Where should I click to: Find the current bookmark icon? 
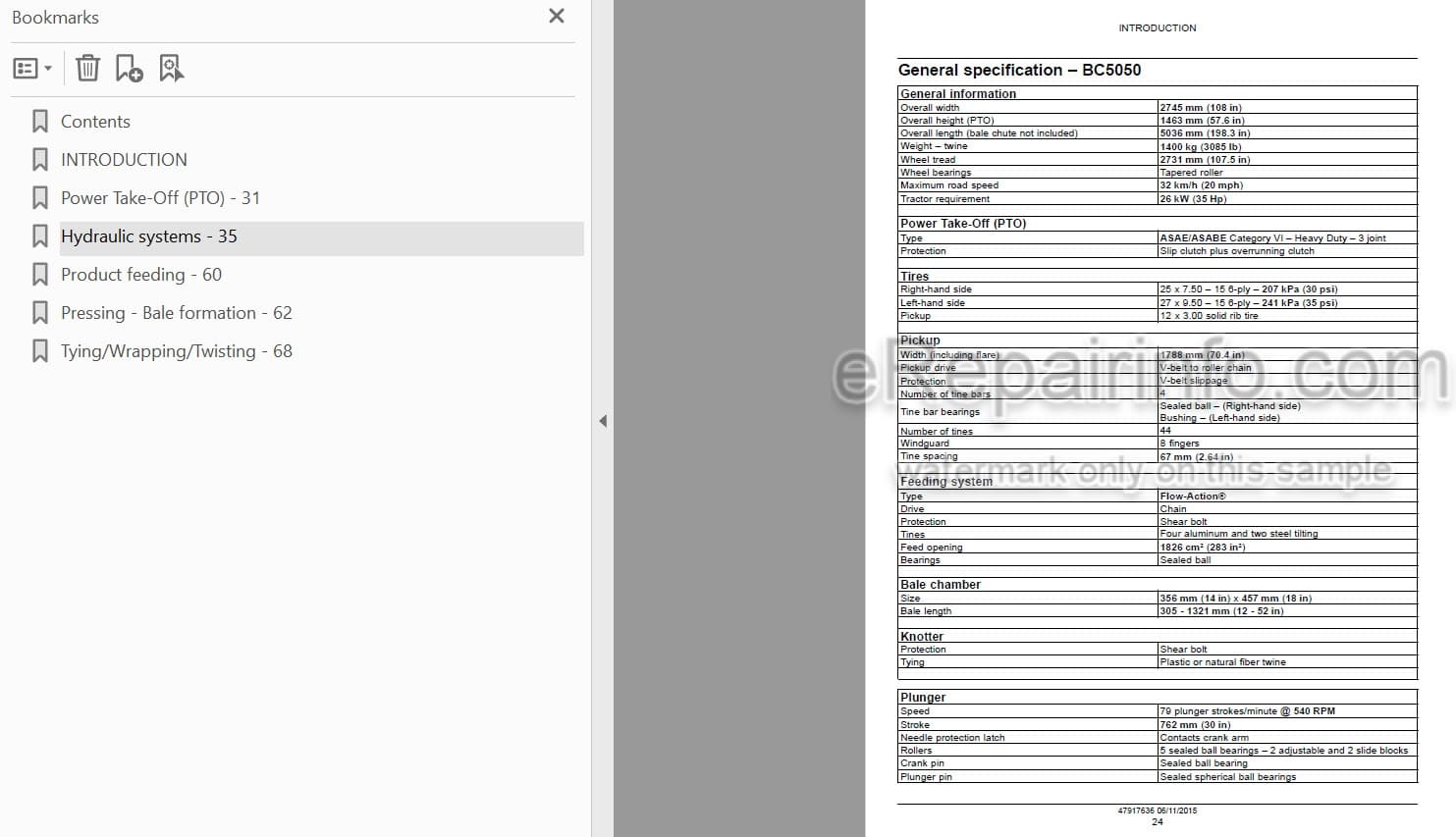171,69
